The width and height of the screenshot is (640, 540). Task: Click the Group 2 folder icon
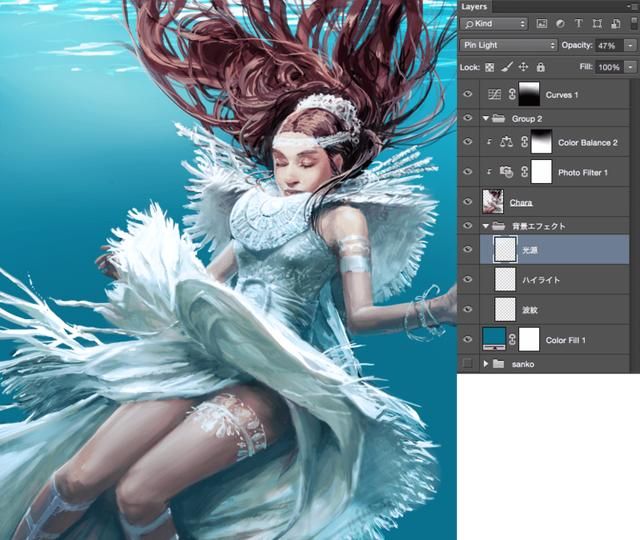(x=499, y=118)
